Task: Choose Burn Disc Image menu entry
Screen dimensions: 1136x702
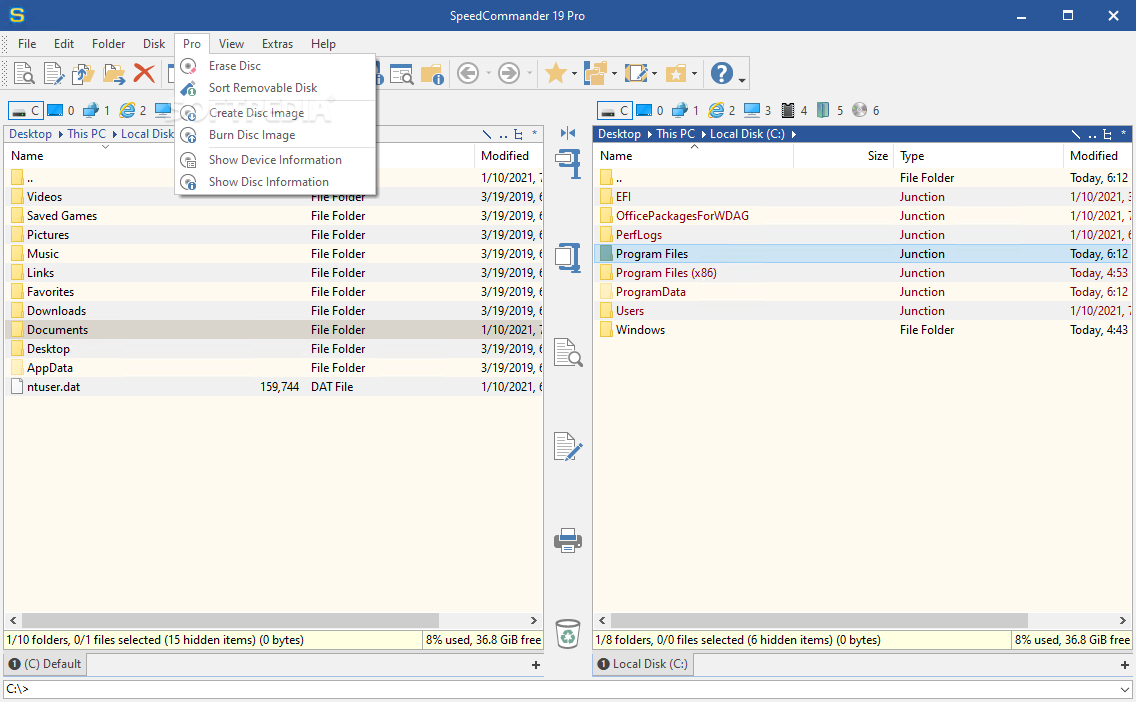Action: tap(275, 135)
